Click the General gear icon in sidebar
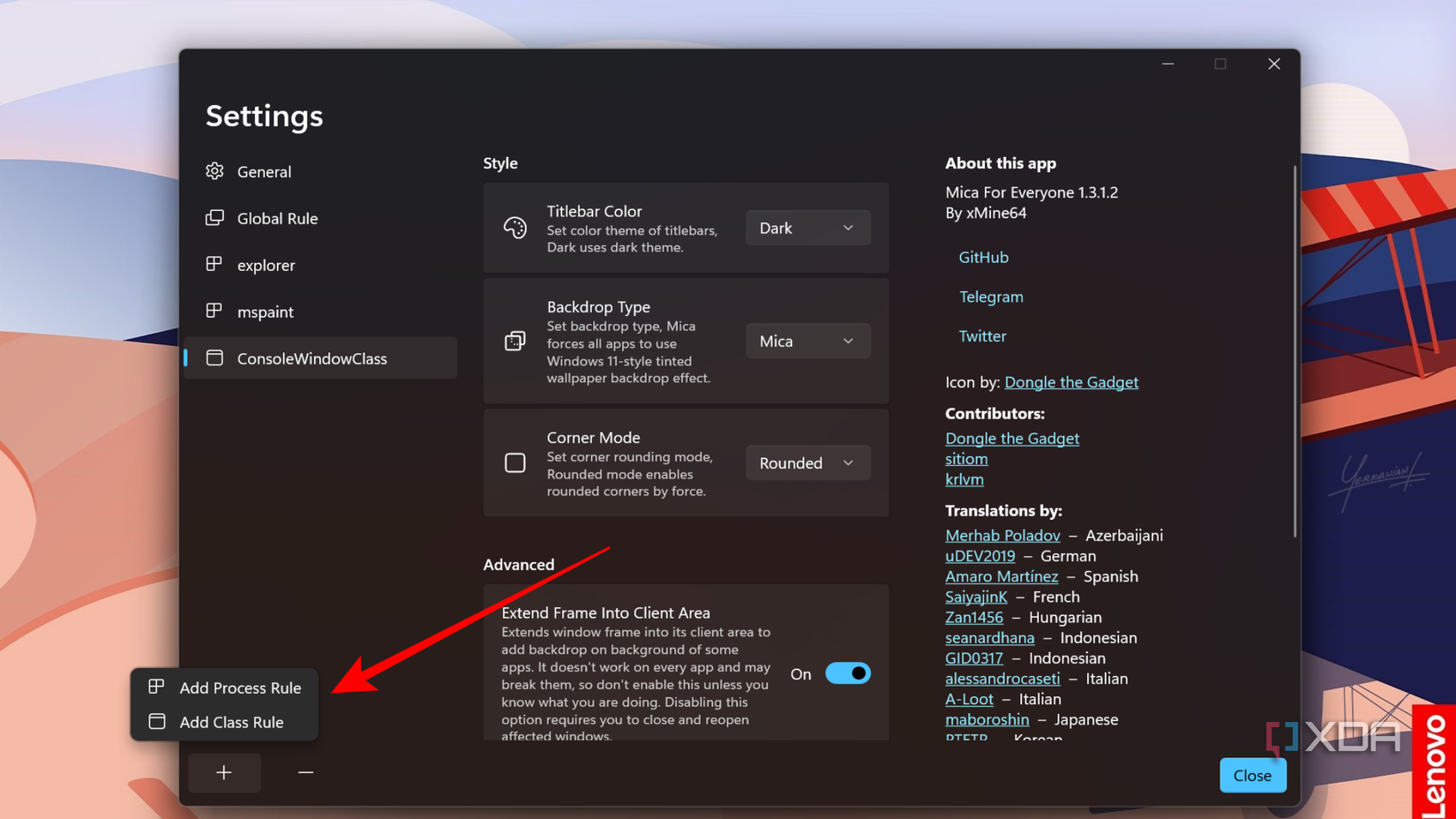1456x819 pixels. click(214, 171)
